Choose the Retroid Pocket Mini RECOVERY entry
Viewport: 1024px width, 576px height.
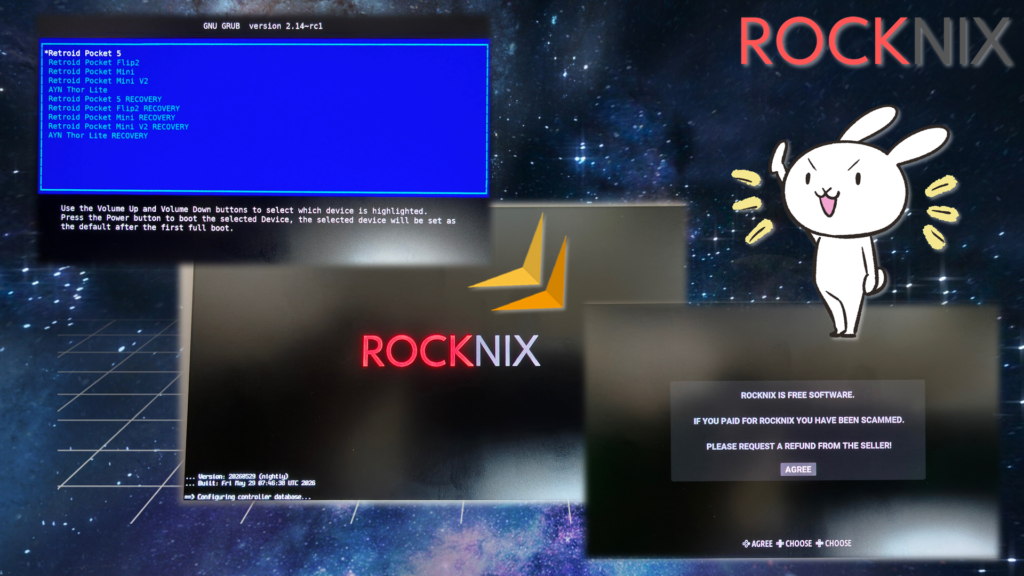tap(112, 118)
